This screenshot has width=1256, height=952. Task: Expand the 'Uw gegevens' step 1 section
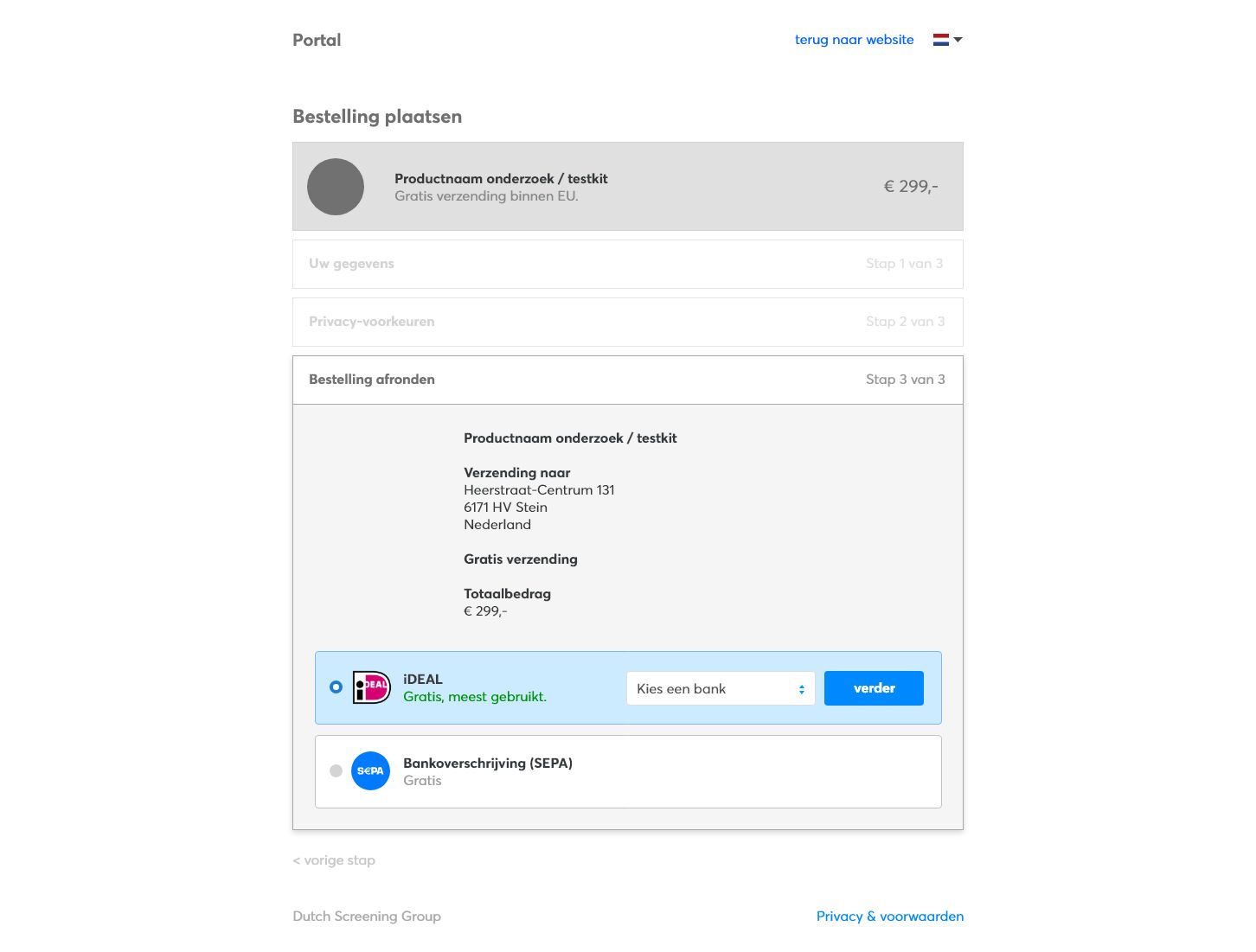[x=628, y=264]
